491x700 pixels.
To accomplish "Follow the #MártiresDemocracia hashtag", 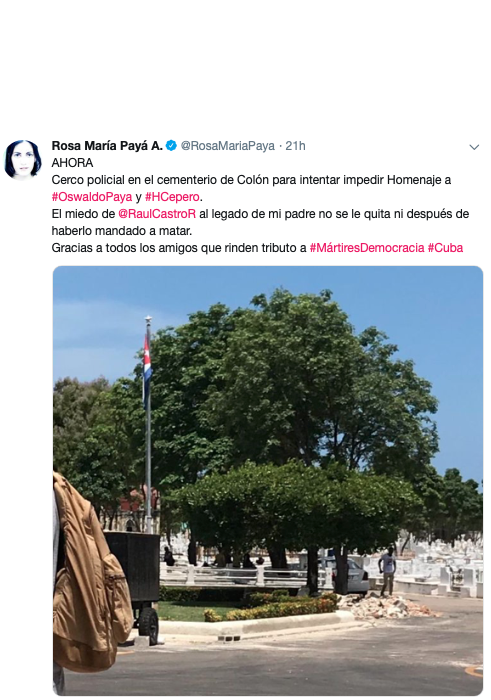I will click(367, 248).
